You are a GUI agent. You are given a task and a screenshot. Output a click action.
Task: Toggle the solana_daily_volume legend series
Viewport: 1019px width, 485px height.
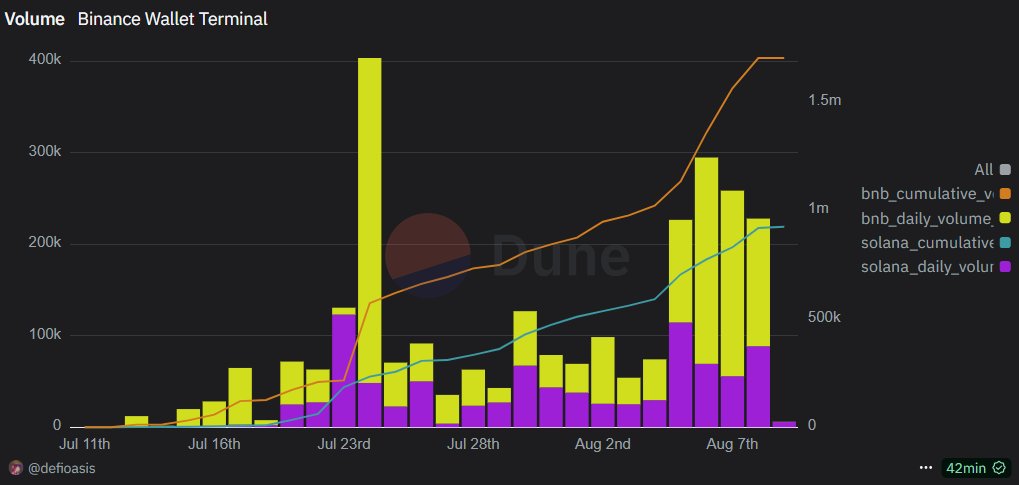click(x=936, y=267)
